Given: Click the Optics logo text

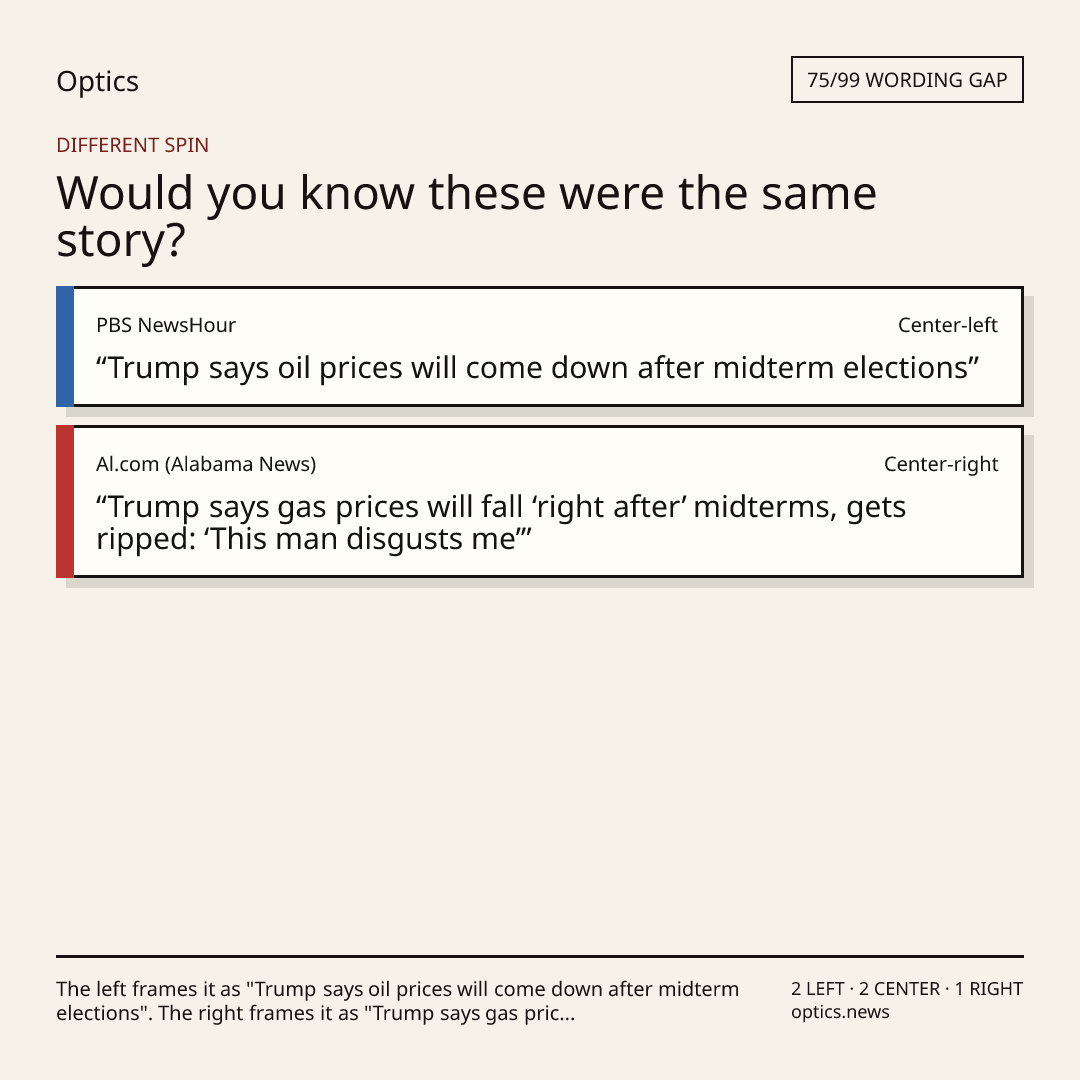Looking at the screenshot, I should click(97, 81).
